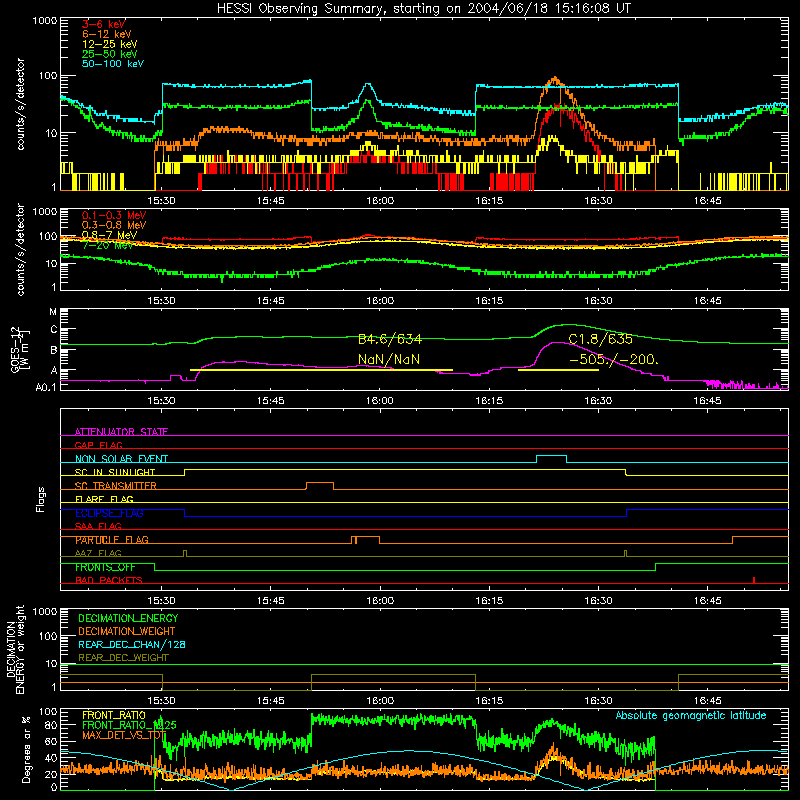This screenshot has height=800, width=800.
Task: Select the orange 6-12 keV legend label
Action: pos(106,34)
